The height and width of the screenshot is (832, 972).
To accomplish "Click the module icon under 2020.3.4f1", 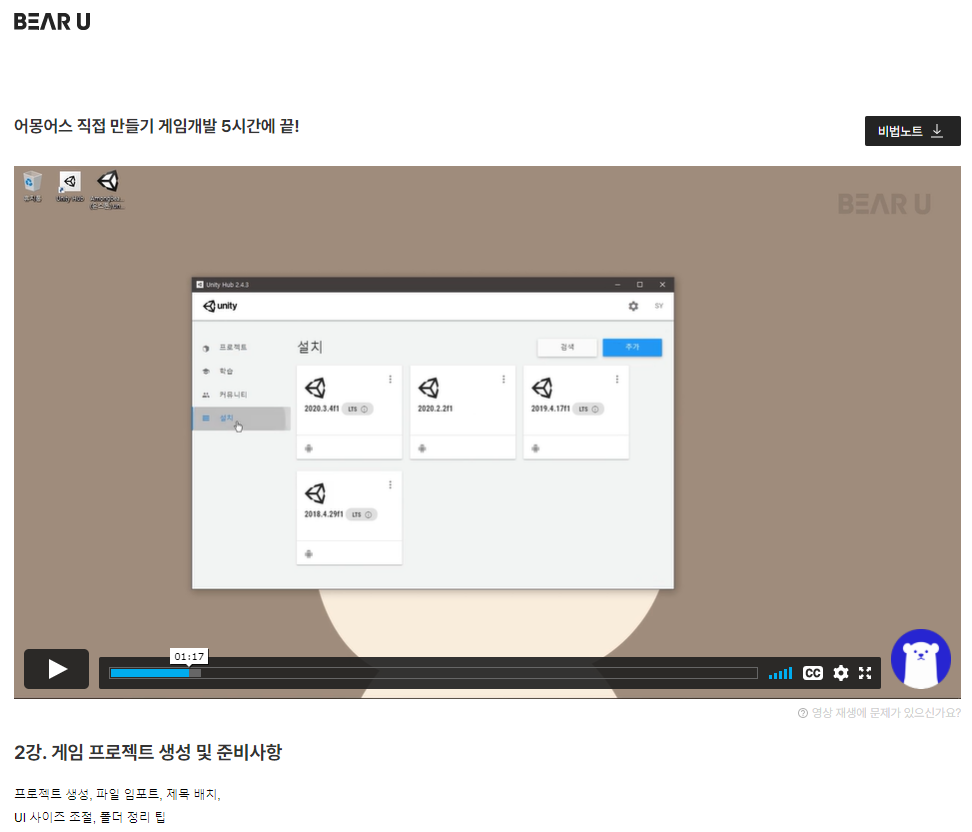I will 309,448.
